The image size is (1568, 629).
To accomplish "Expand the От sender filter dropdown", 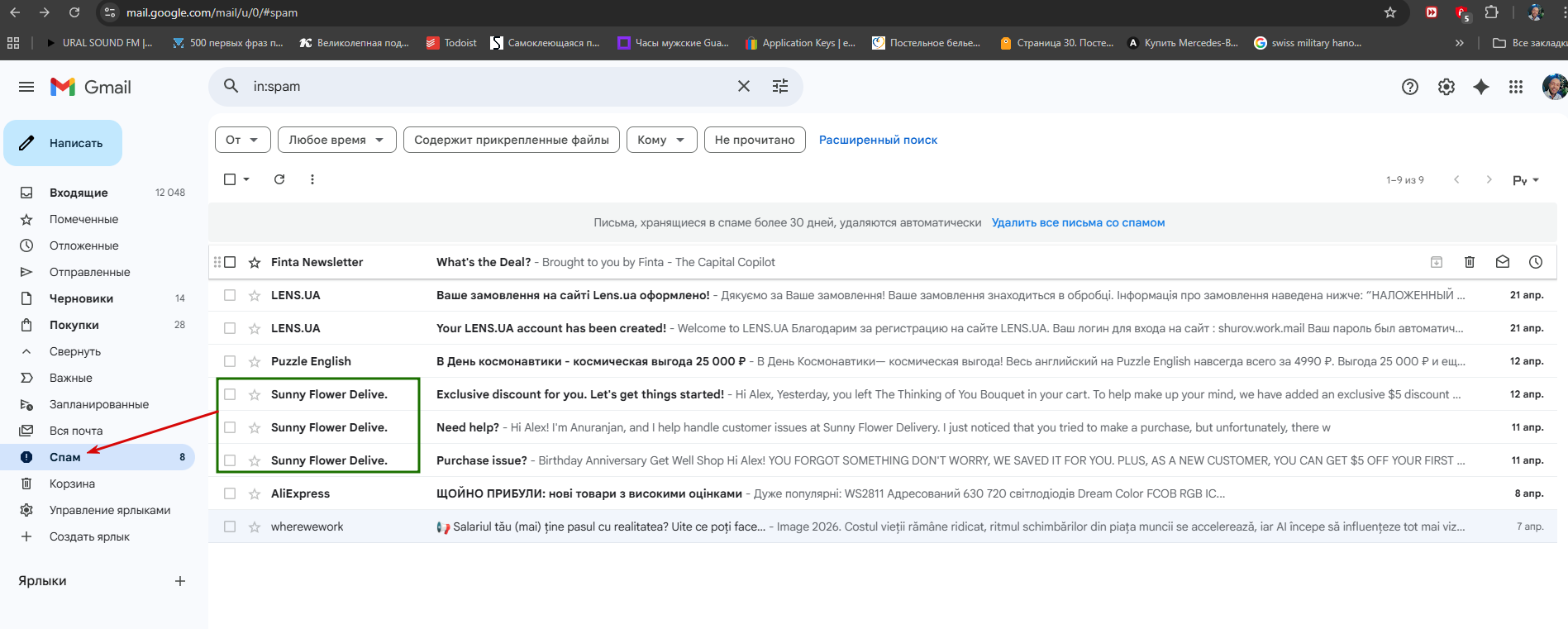I will pyautogui.click(x=242, y=140).
